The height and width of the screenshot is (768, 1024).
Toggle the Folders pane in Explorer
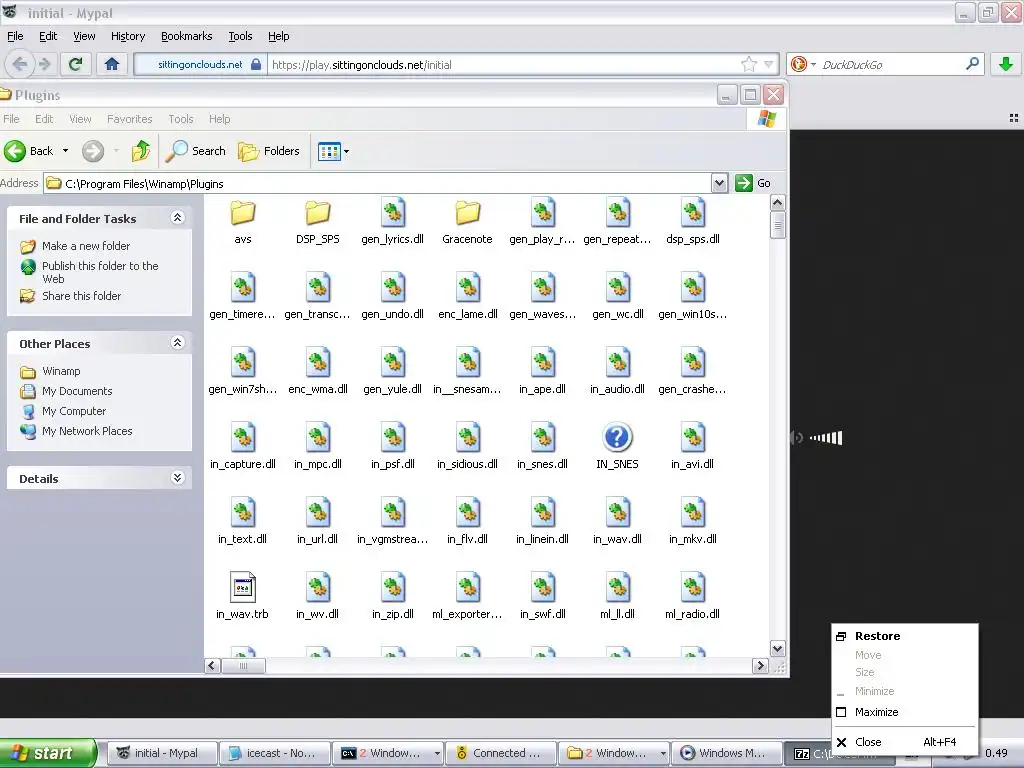tap(268, 151)
